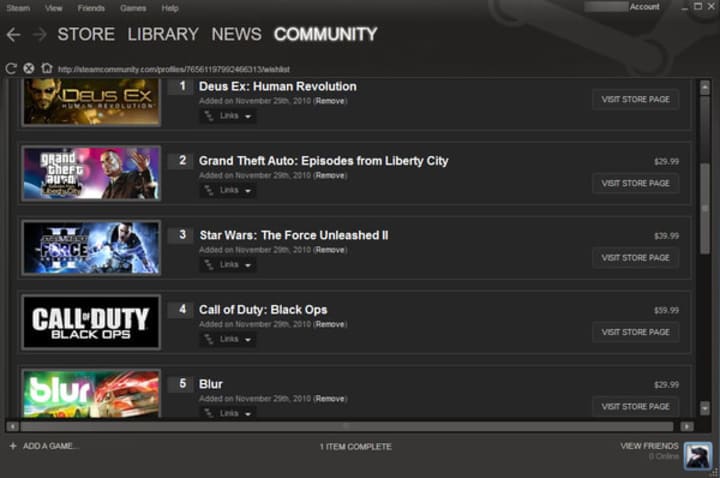The image size is (720, 478).
Task: Visit store page for Star Wars
Action: [x=636, y=258]
